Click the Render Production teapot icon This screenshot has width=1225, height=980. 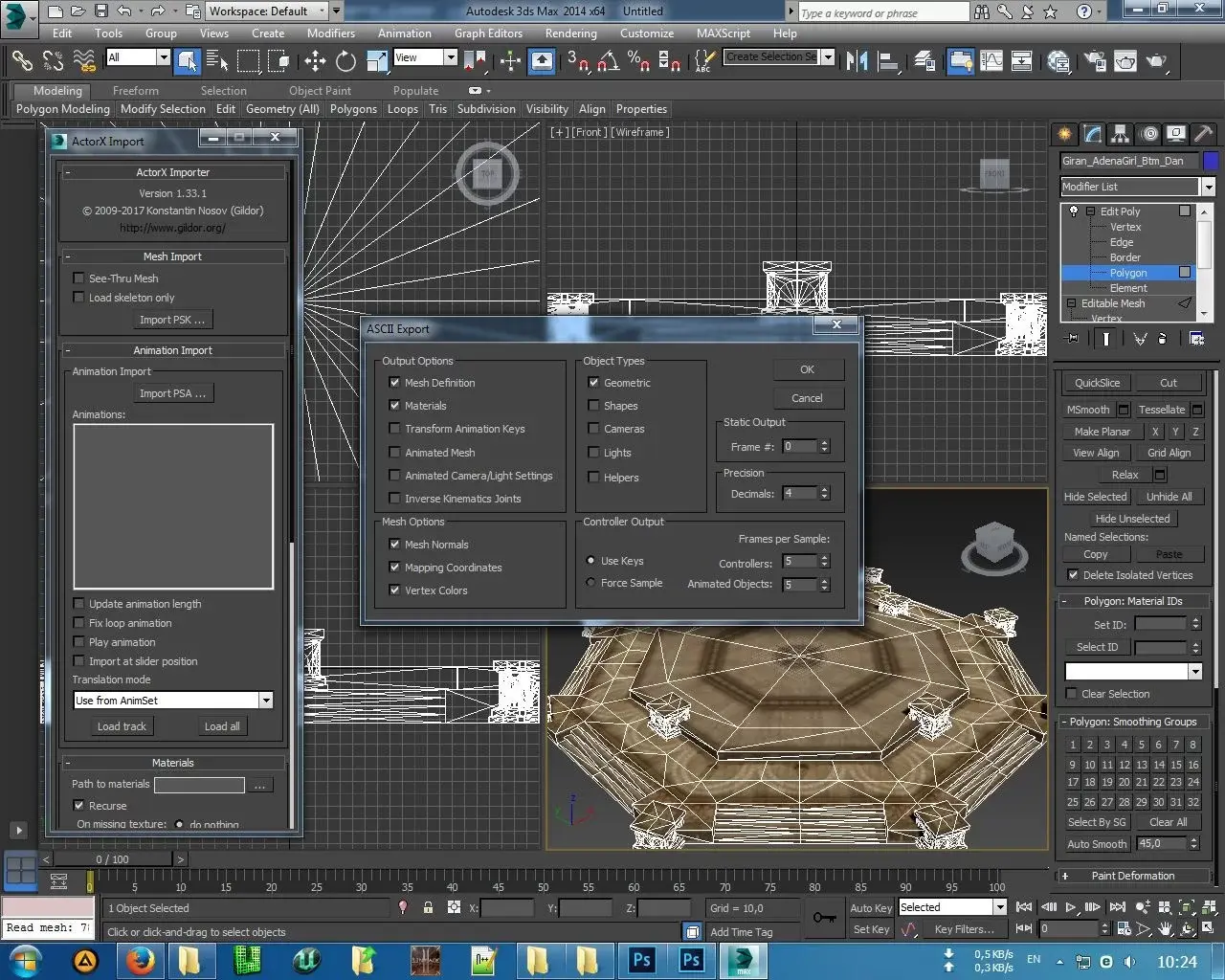pyautogui.click(x=1157, y=62)
